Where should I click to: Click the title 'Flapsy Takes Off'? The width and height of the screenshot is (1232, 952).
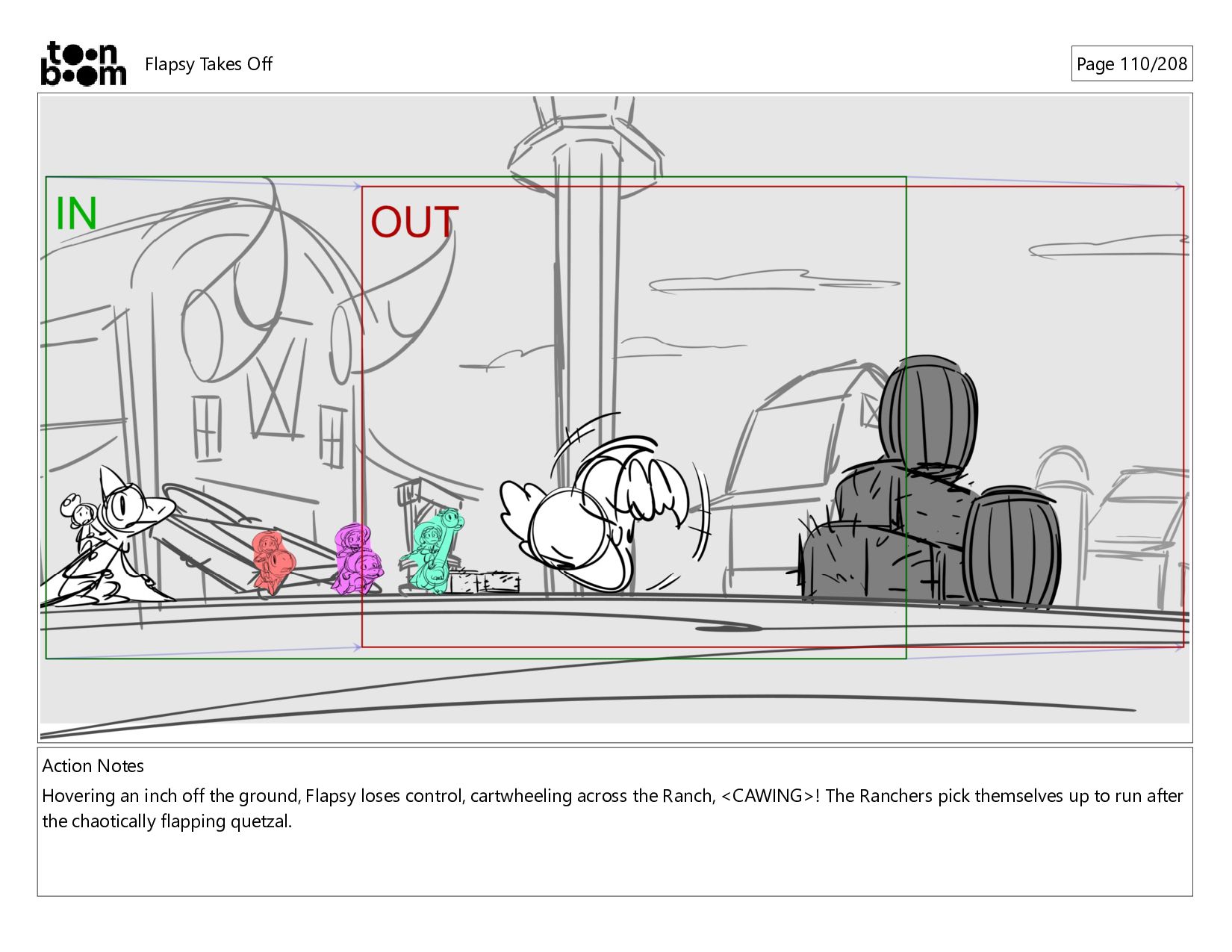pos(208,64)
